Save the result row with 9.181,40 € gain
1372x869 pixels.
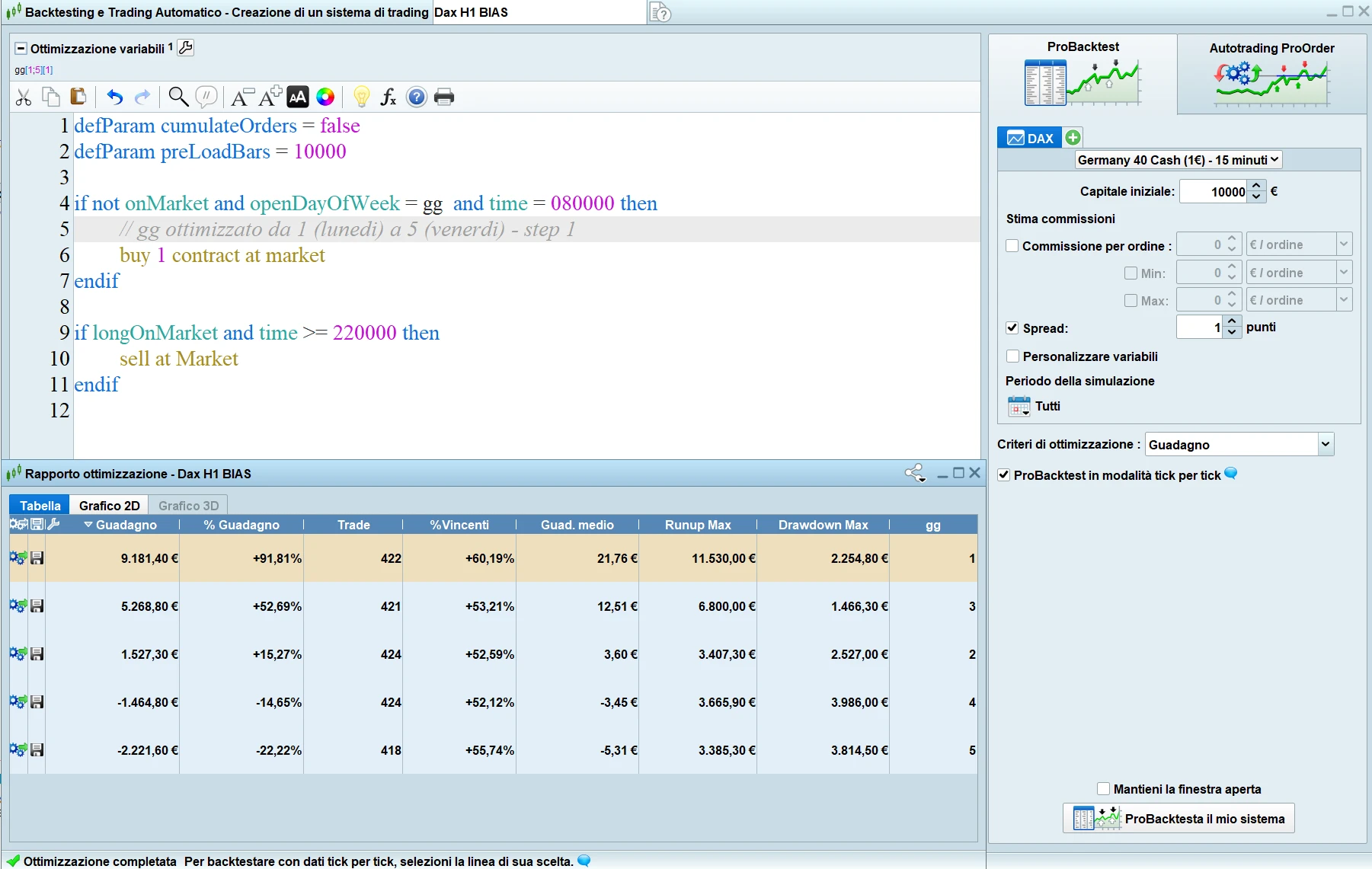[37, 558]
